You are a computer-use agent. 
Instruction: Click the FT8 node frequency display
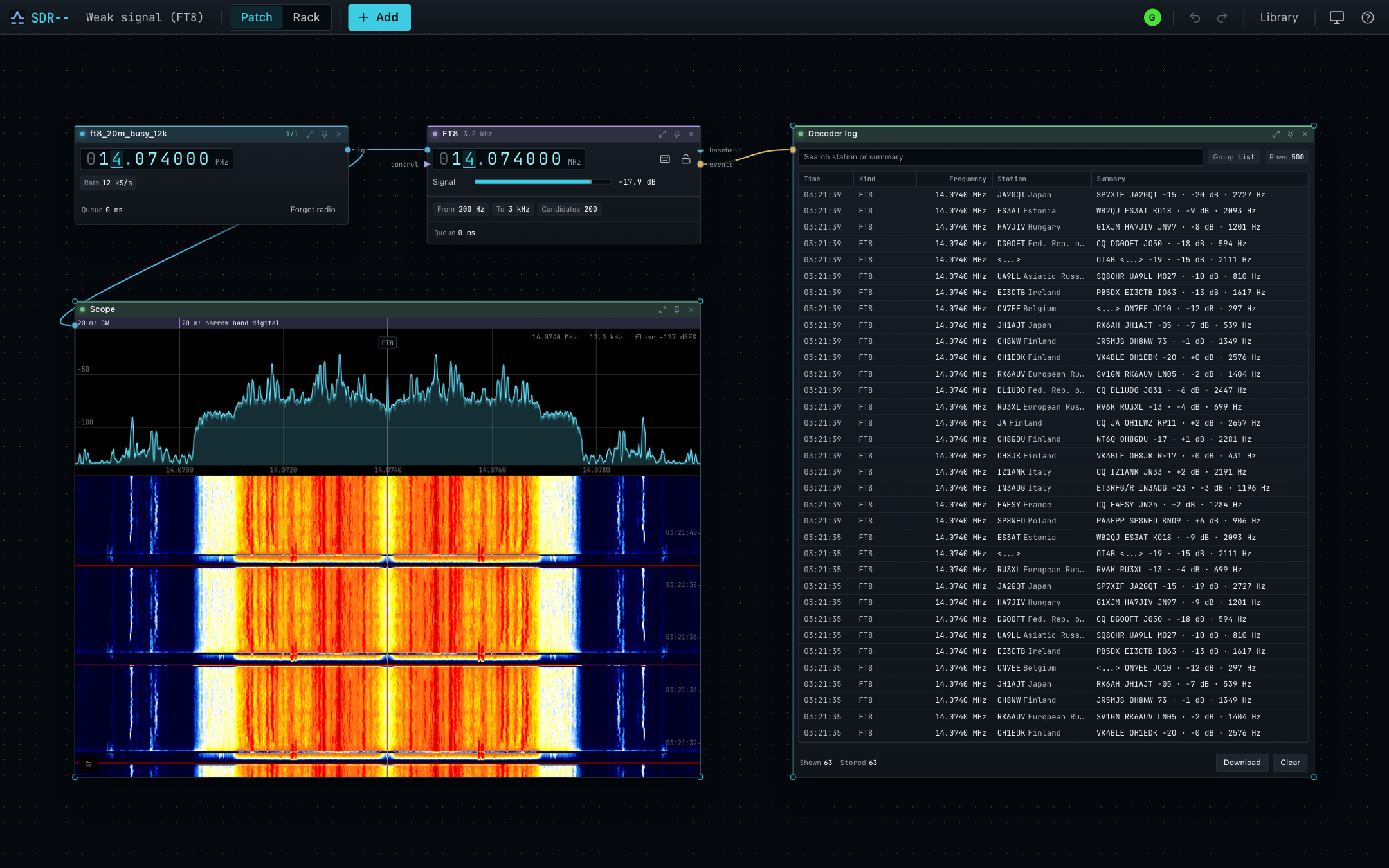(x=509, y=159)
